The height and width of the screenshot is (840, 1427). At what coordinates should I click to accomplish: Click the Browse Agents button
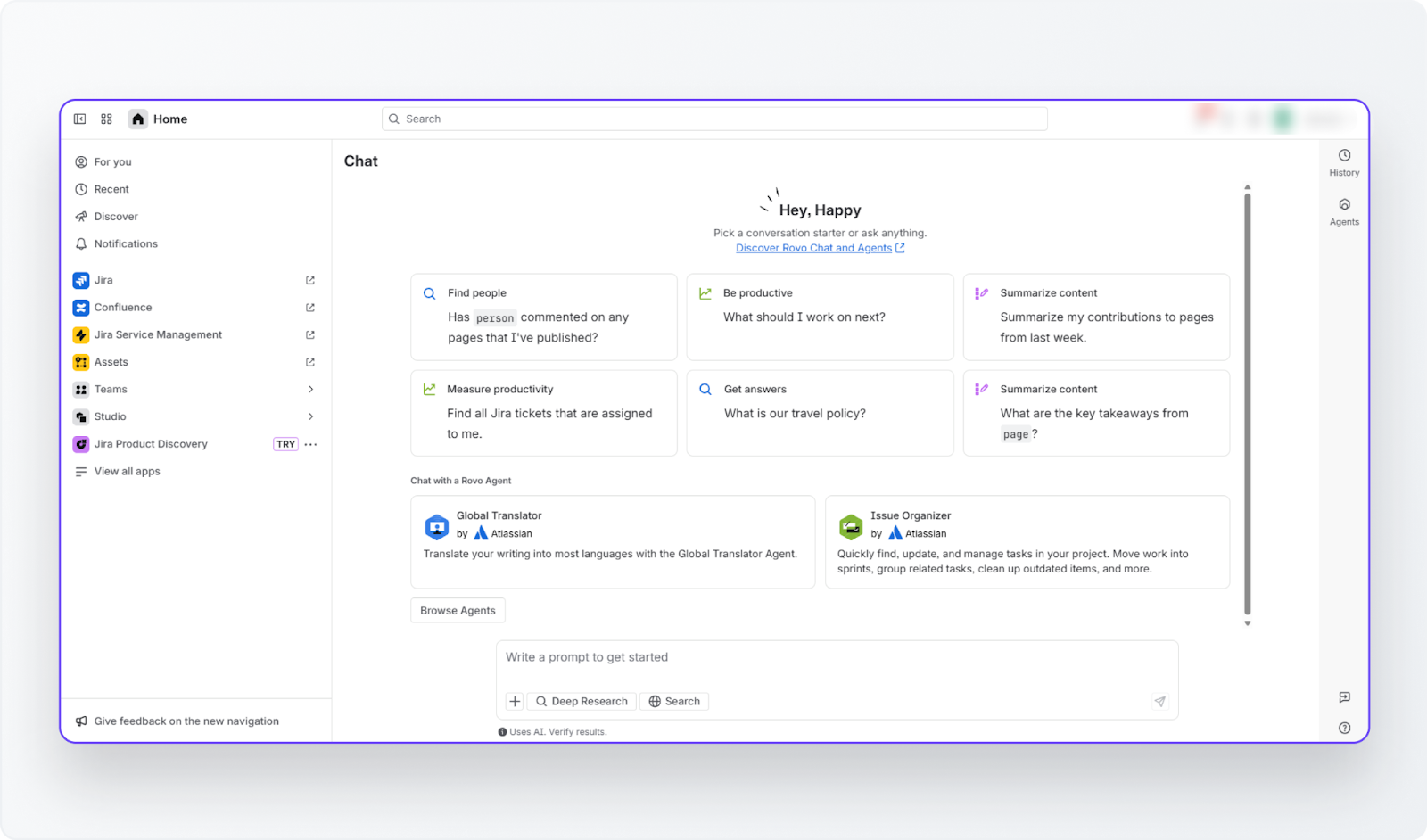tap(458, 611)
